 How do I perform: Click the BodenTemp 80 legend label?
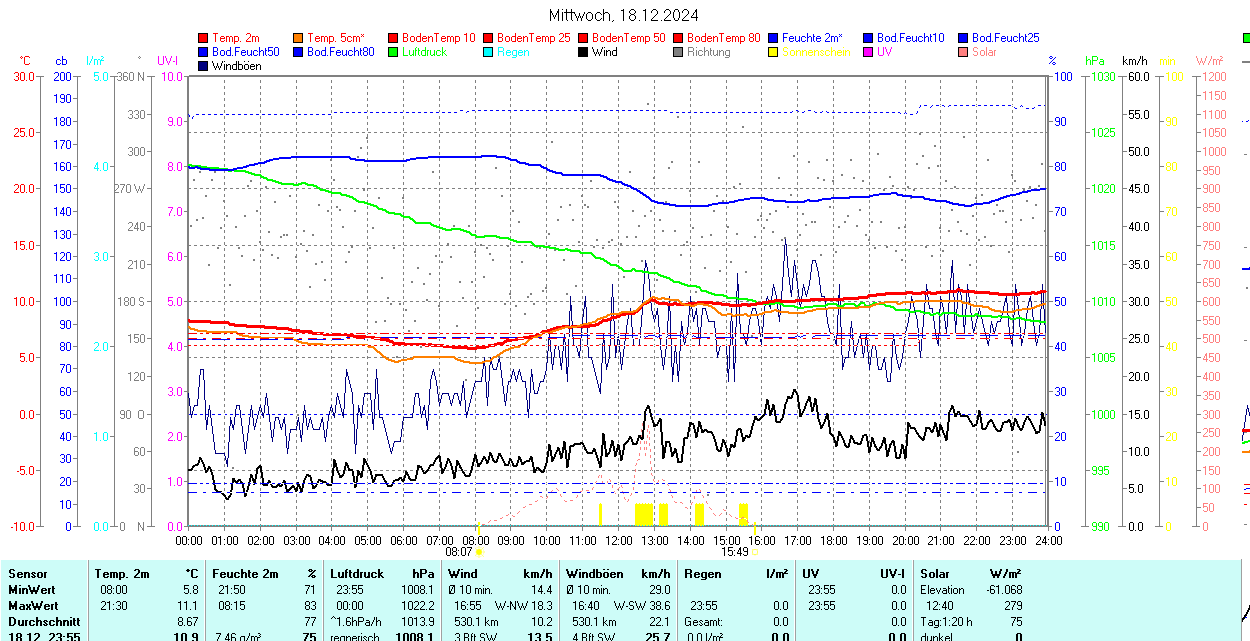(726, 38)
